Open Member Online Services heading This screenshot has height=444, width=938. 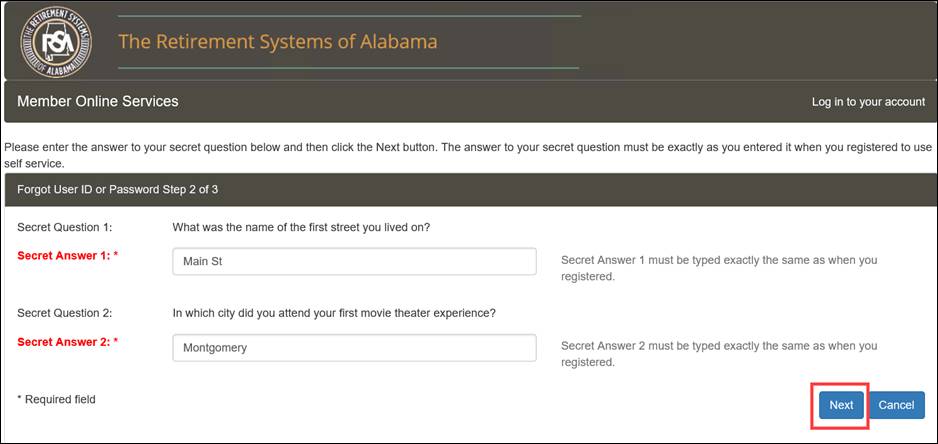98,101
